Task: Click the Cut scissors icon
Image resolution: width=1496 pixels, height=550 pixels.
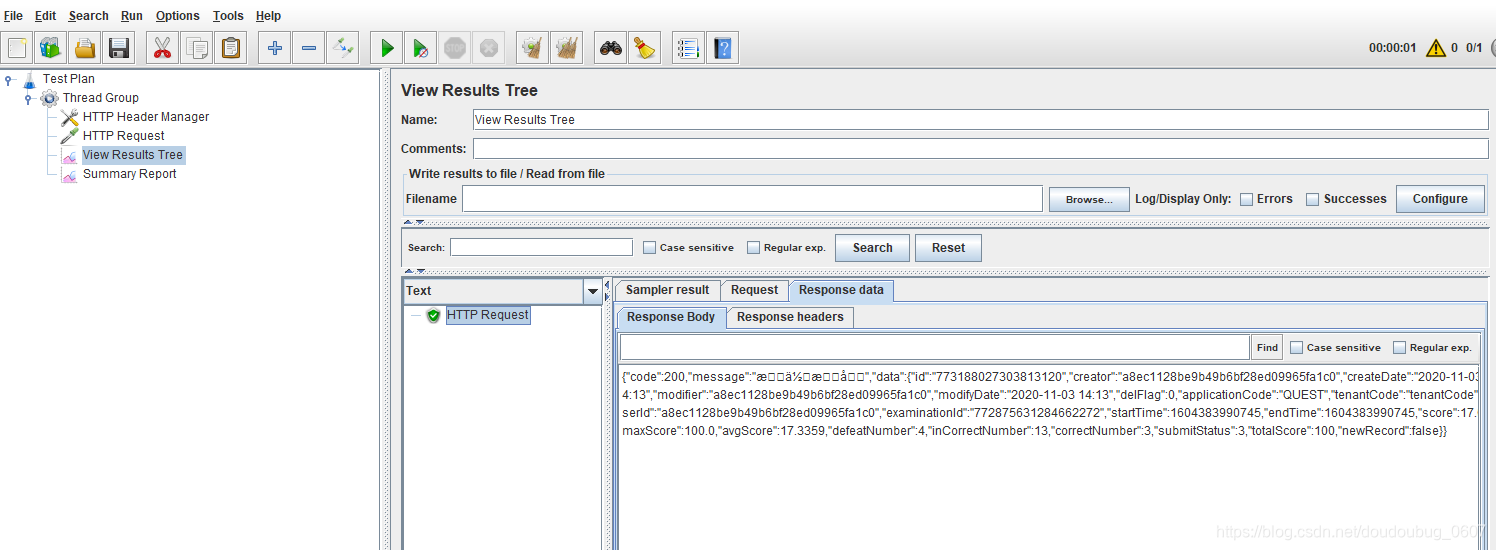Action: [x=162, y=47]
